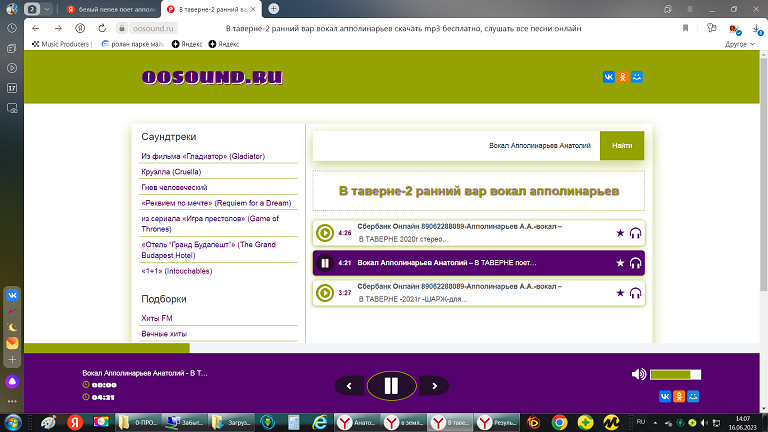Expand the tab group counter dropdown

point(47,9)
